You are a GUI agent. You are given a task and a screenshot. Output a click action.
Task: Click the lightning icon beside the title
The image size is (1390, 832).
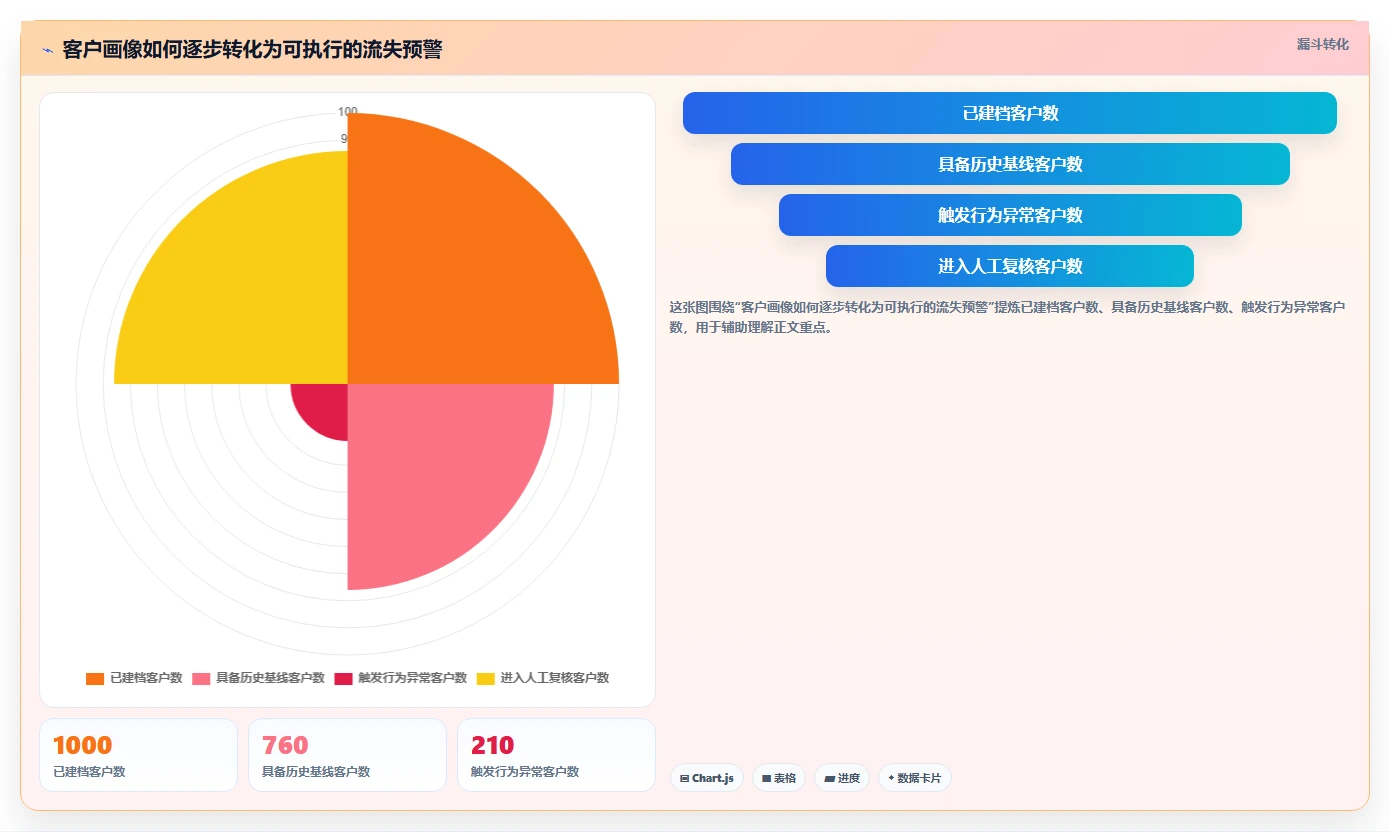point(47,50)
